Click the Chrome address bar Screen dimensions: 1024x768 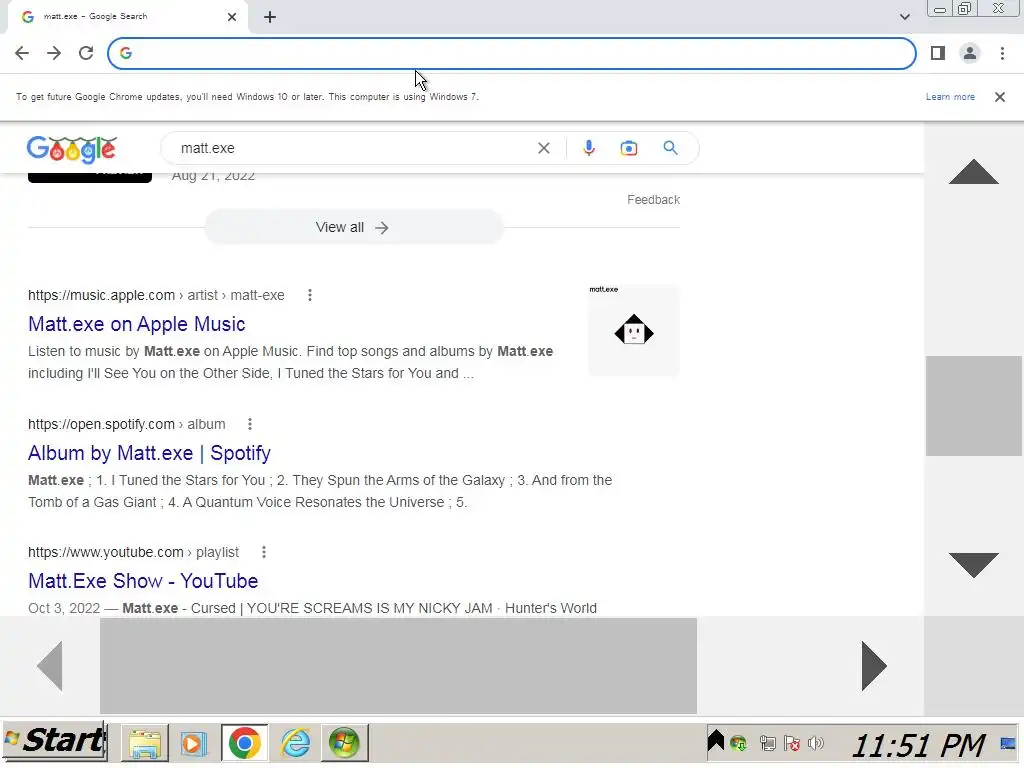point(511,53)
